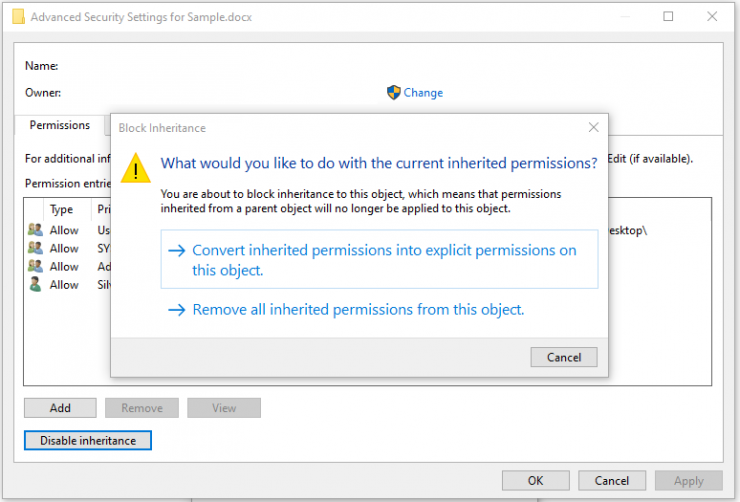Screen dimensions: 740x502
Task: Click the Add button
Action: coord(60,408)
